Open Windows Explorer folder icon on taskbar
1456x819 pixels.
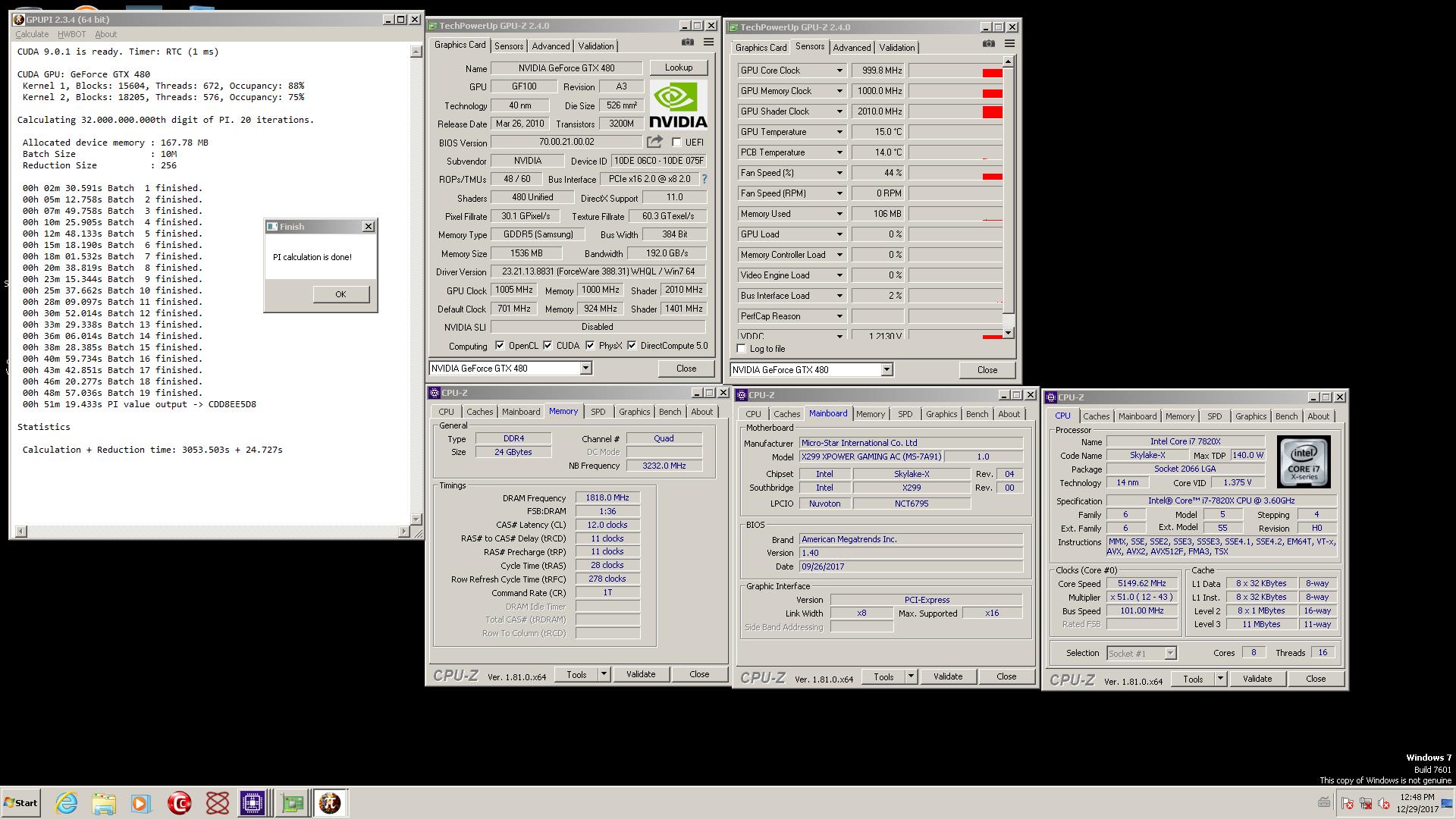(104, 803)
